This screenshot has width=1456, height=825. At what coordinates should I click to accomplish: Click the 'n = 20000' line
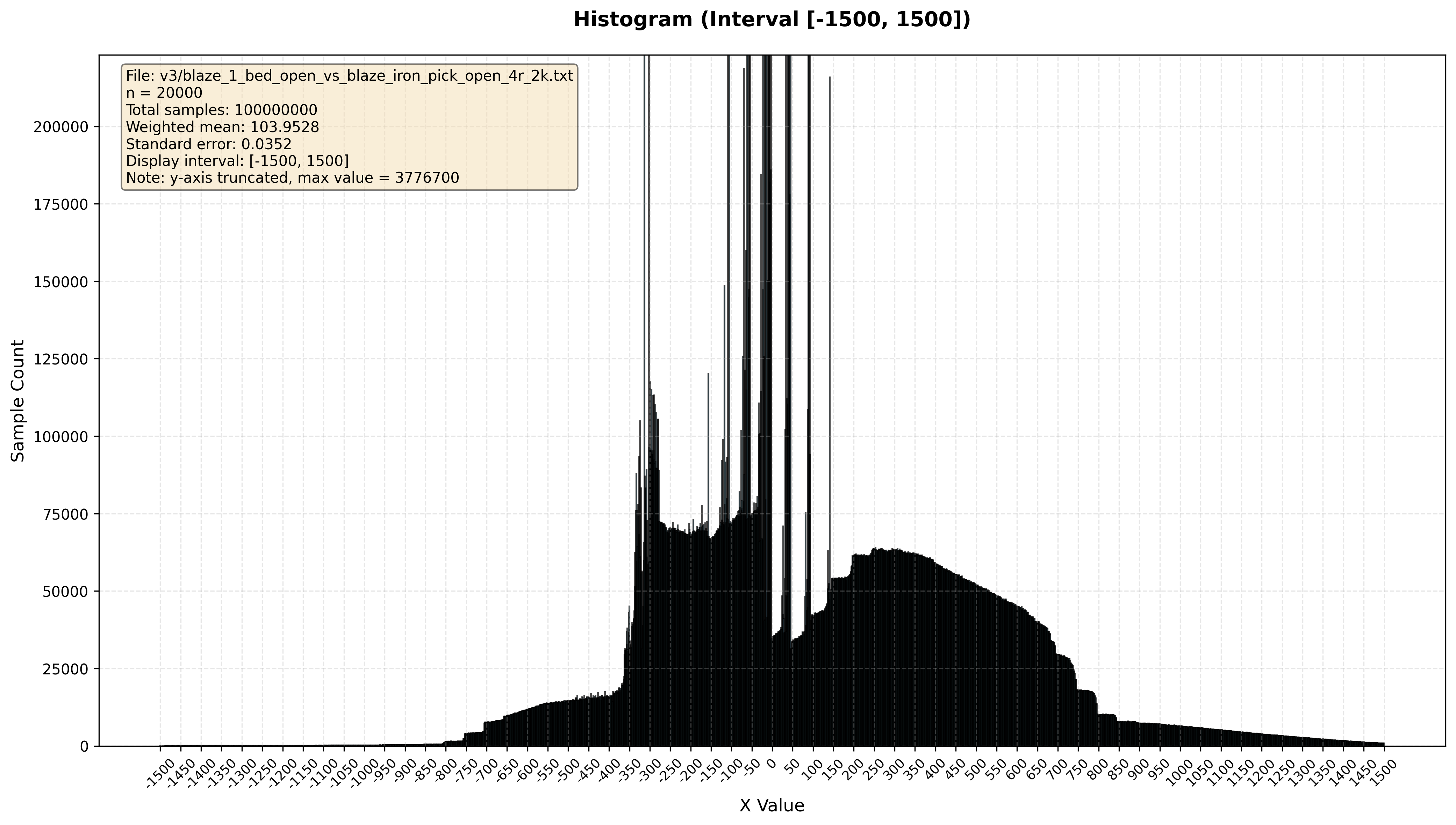(x=164, y=93)
